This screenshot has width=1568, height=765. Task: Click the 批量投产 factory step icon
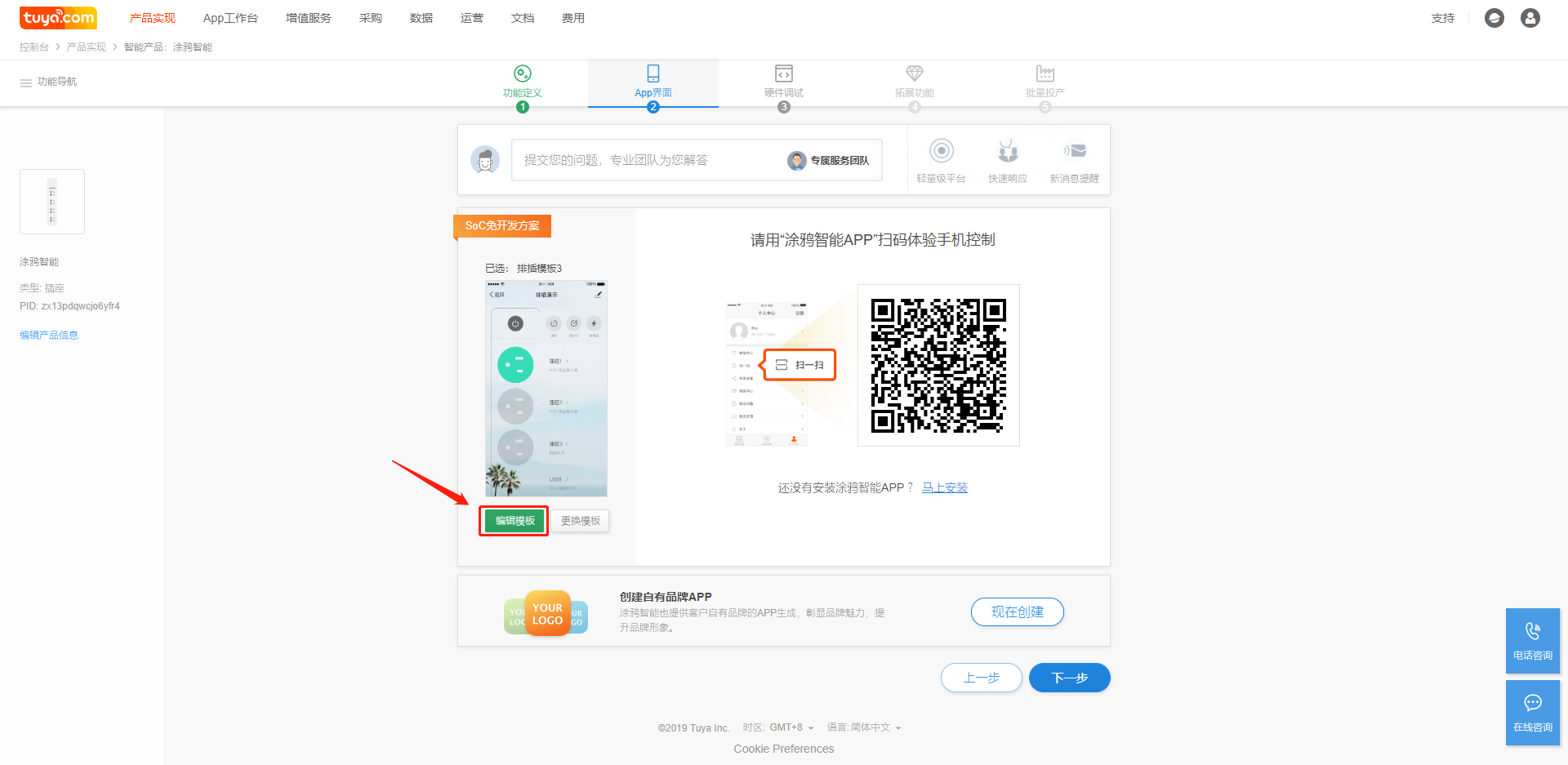pyautogui.click(x=1045, y=73)
